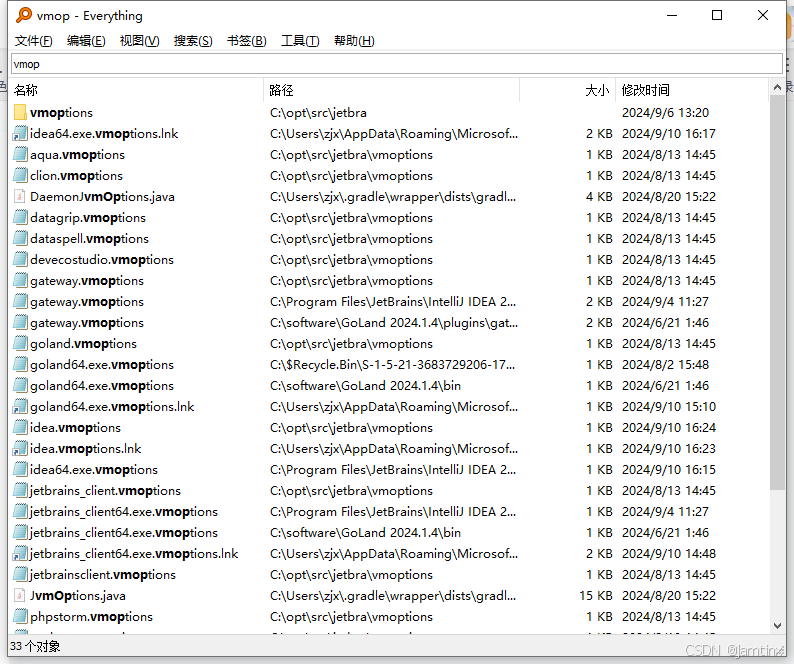Click the clion.vmoptions file icon

tap(20, 176)
